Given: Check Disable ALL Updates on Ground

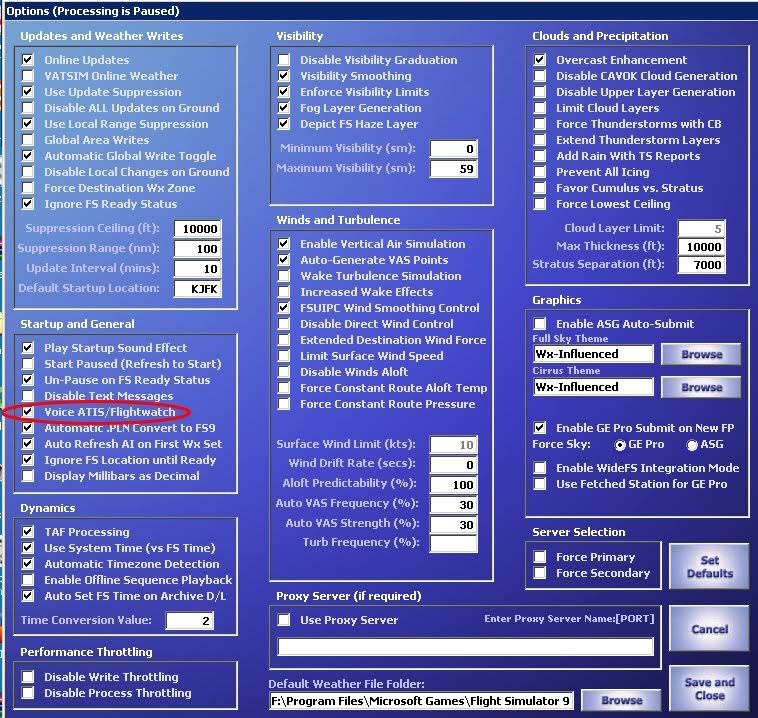Looking at the screenshot, I should 28,108.
